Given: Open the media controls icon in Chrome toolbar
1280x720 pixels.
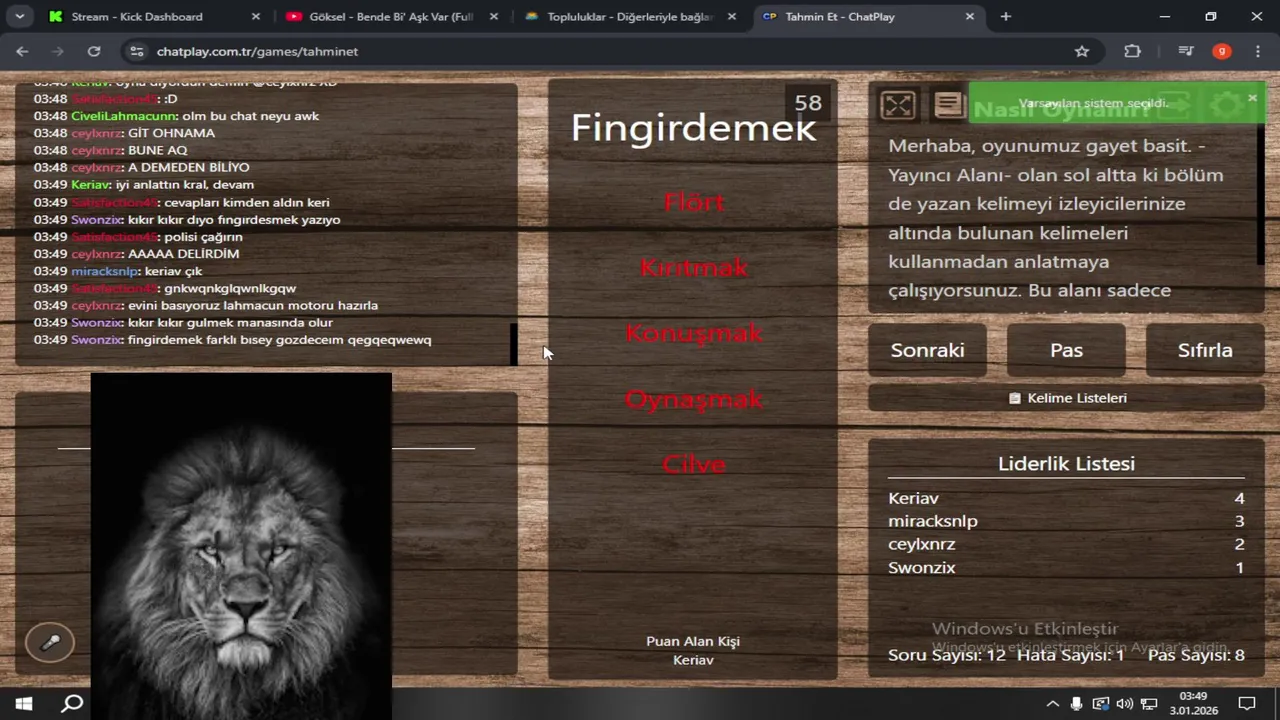Looking at the screenshot, I should point(1186,51).
